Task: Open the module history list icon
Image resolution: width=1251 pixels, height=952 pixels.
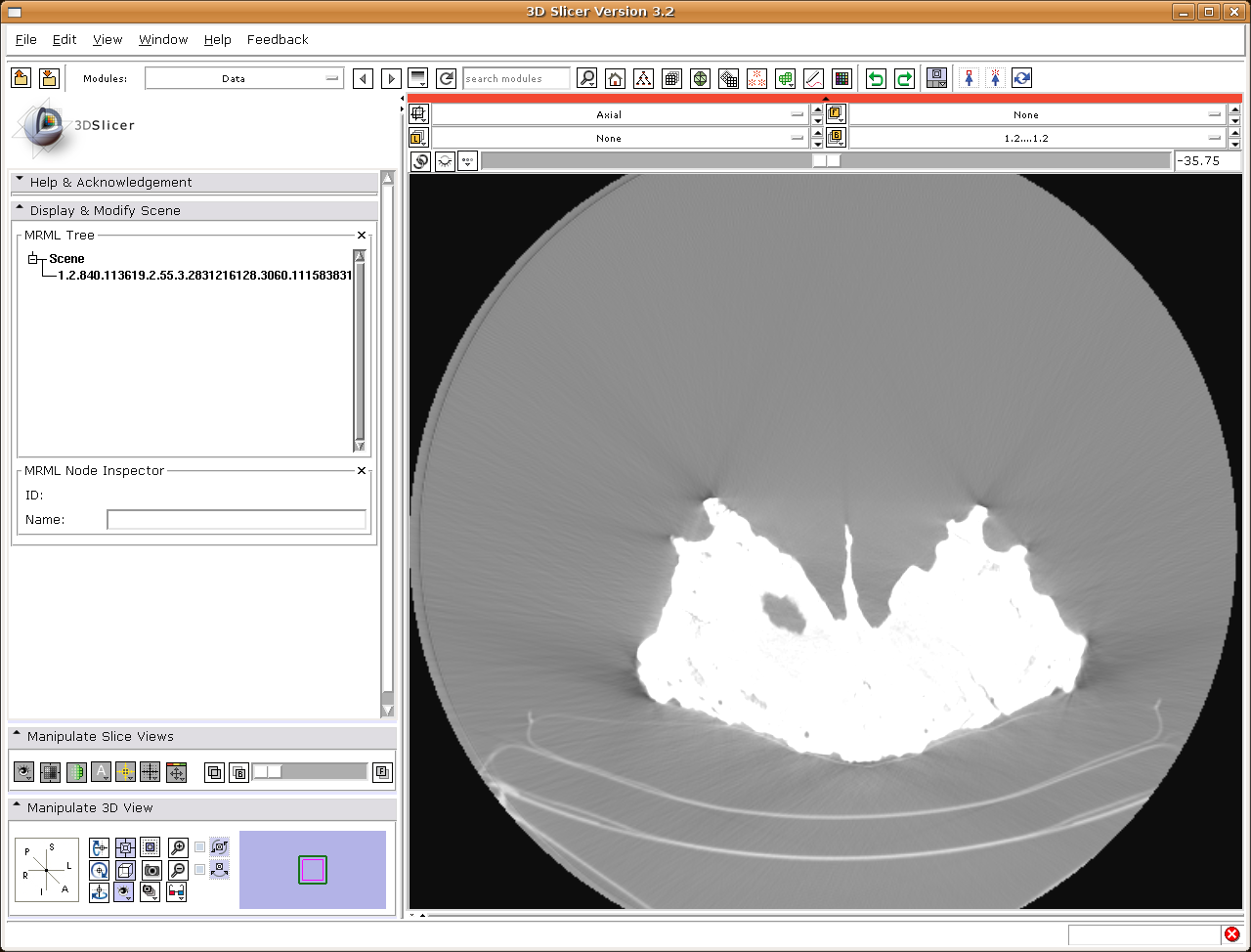Action: 418,78
